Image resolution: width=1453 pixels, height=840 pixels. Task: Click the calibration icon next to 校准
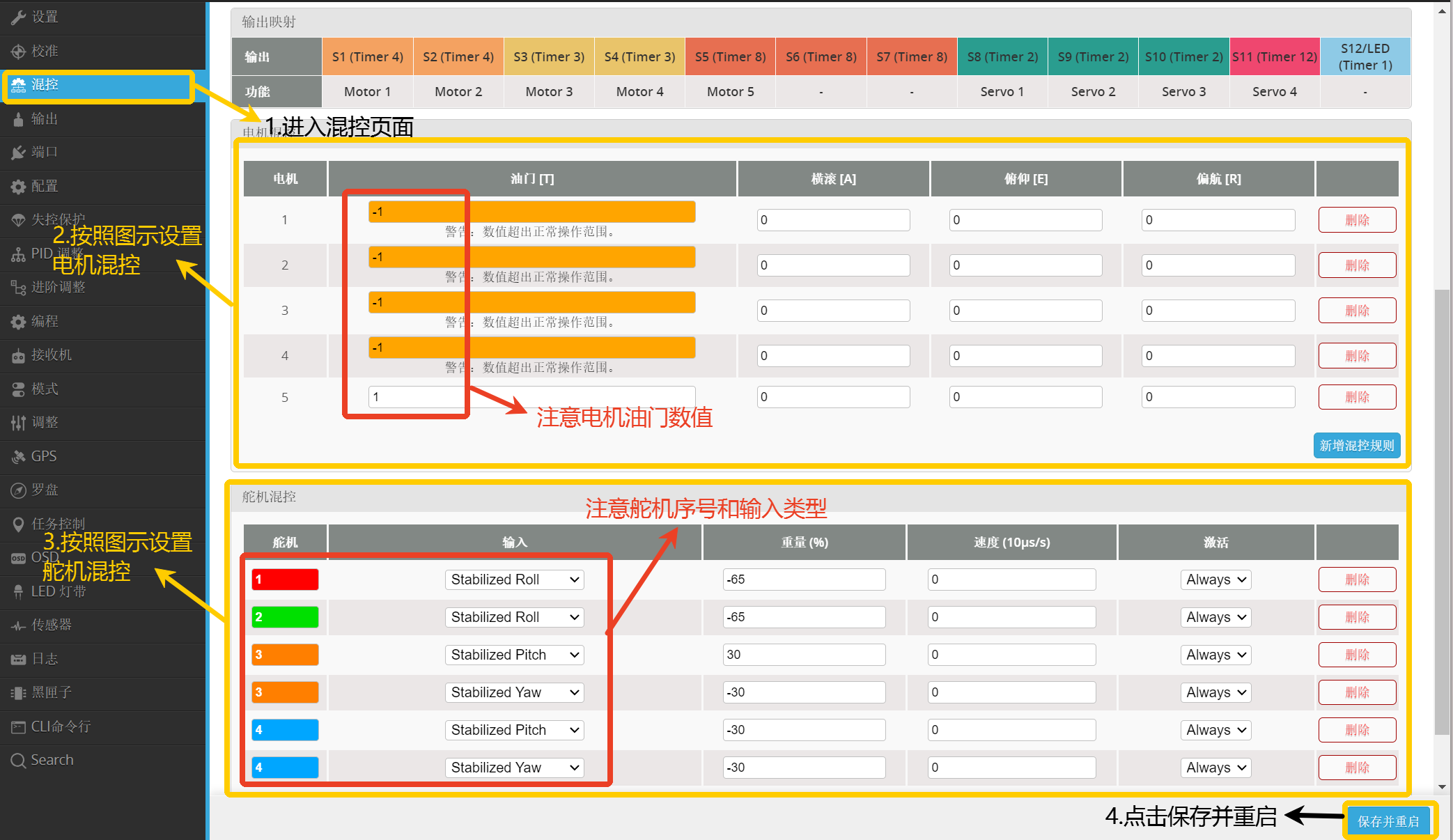point(18,51)
